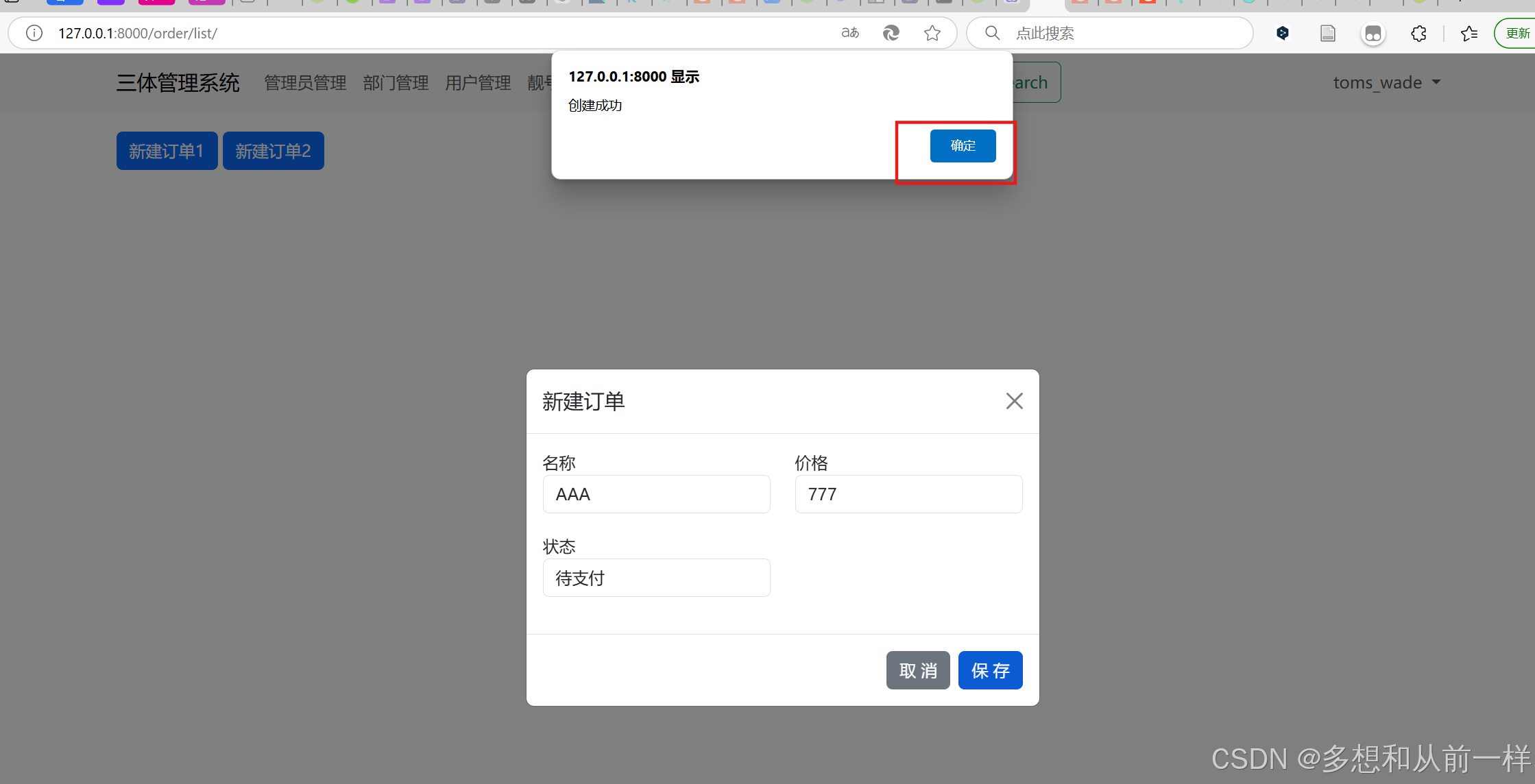Open the 状态 dropdown showing 待支付
This screenshot has height=784, width=1535.
[656, 578]
